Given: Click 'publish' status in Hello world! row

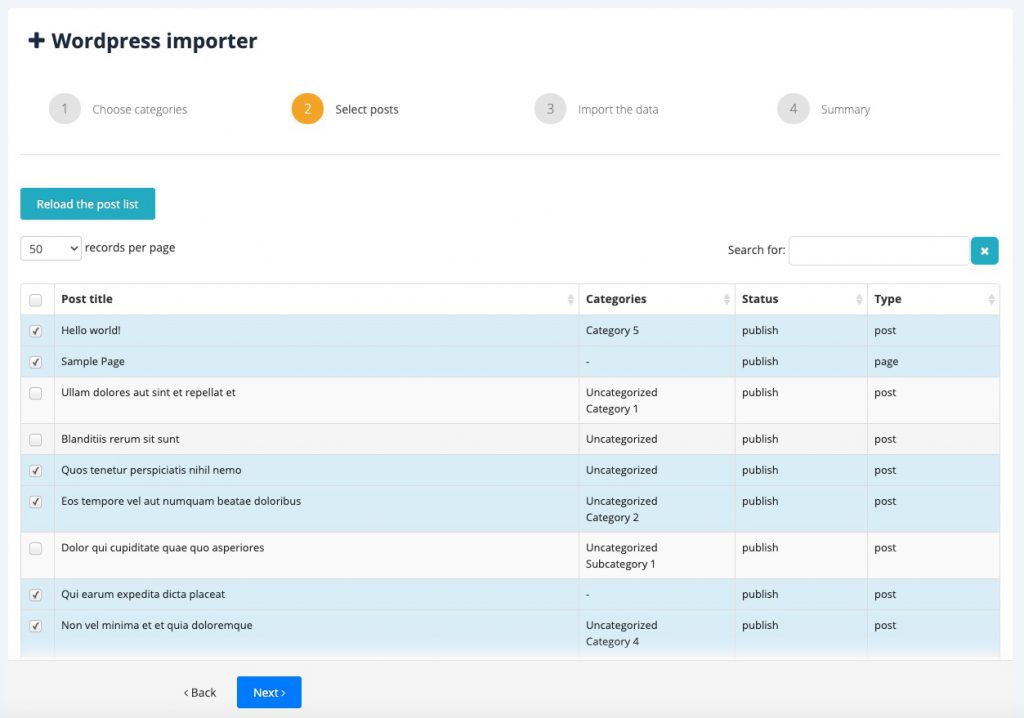Looking at the screenshot, I should point(760,331).
